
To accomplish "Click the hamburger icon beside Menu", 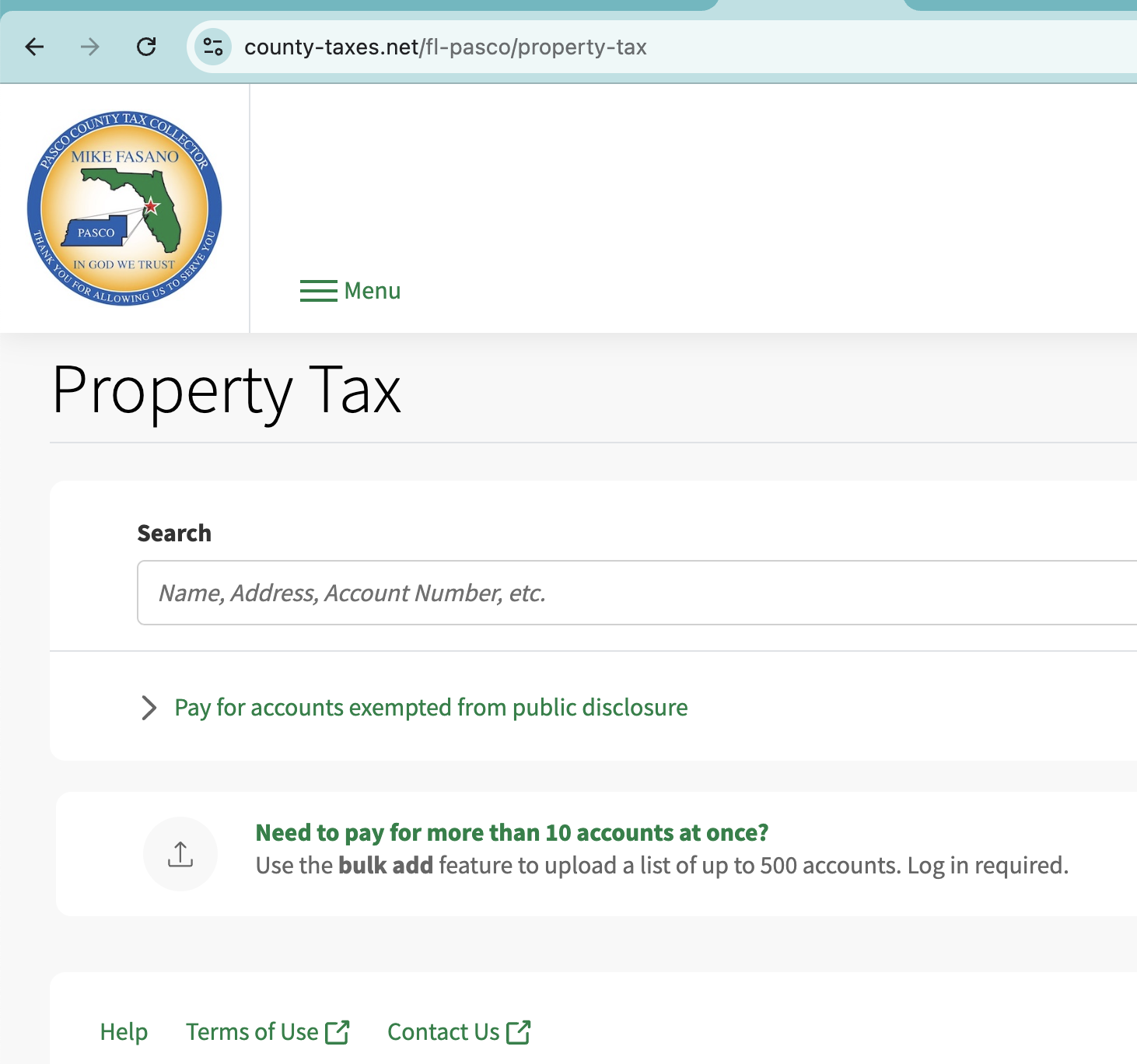I will 318,291.
